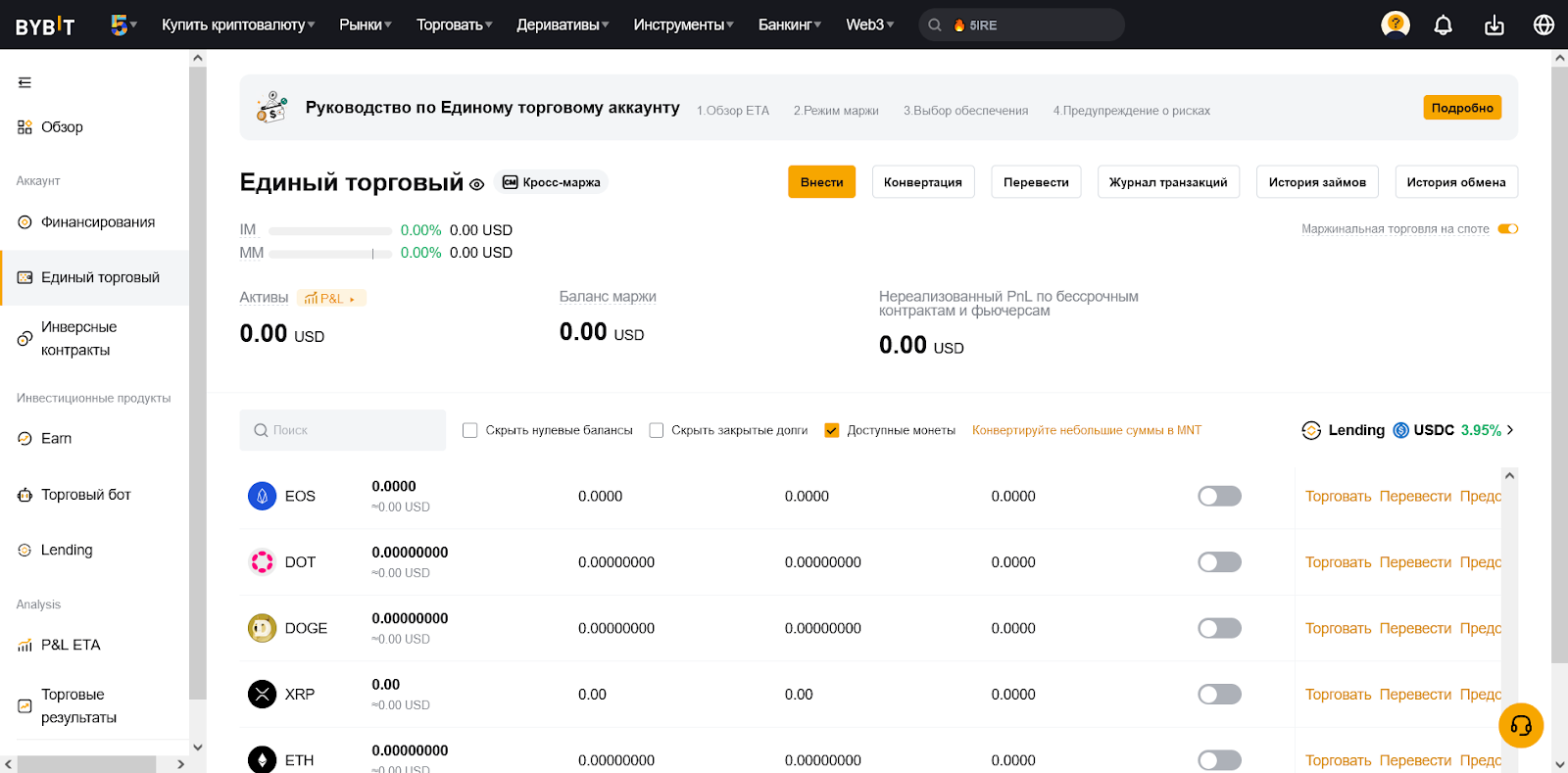Click the Transfer button in header row
Viewport: 1568px width, 773px height.
(x=1036, y=182)
